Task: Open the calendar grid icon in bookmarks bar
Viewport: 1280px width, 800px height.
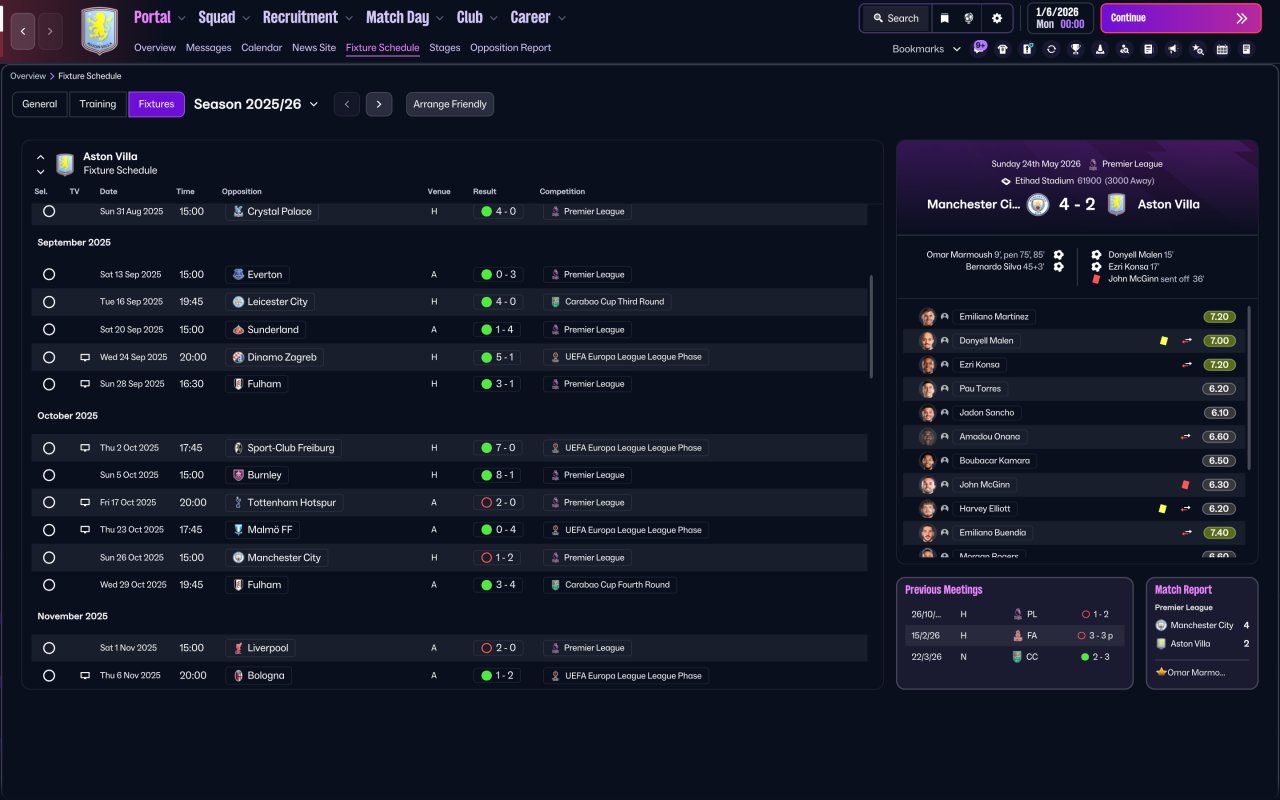Action: click(1222, 49)
